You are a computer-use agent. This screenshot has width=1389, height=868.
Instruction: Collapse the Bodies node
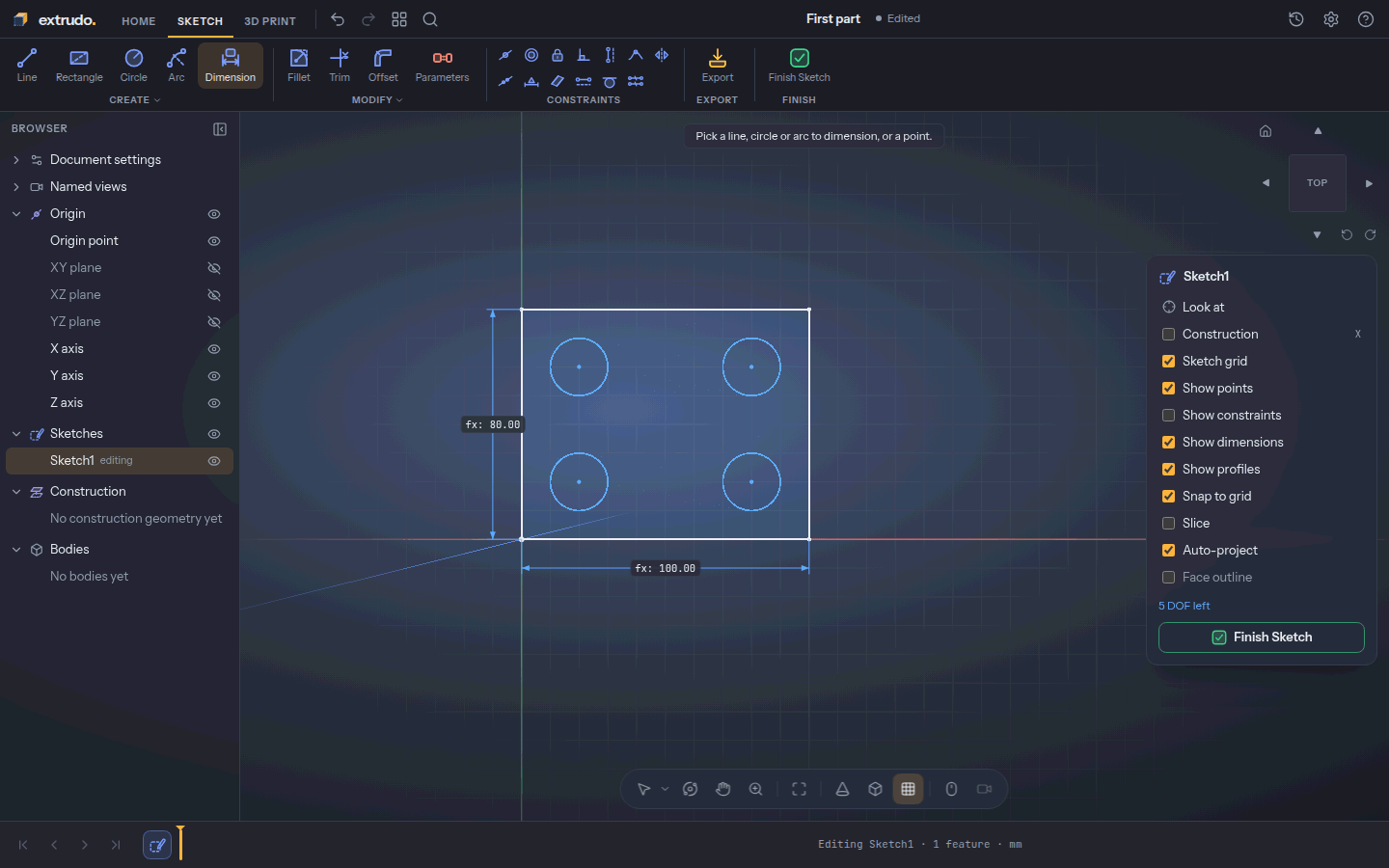pyautogui.click(x=16, y=550)
